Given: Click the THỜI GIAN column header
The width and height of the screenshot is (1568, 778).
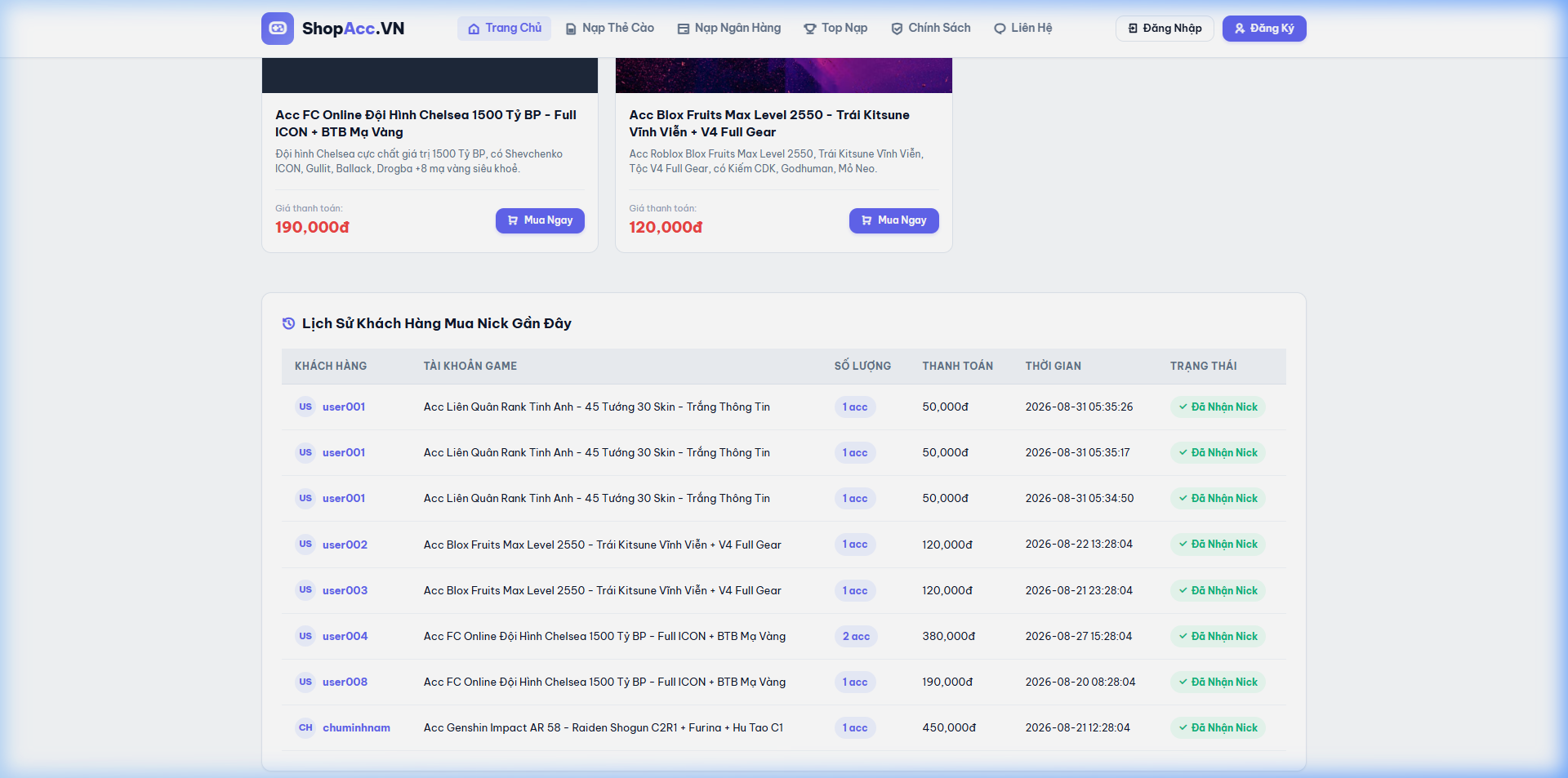Looking at the screenshot, I should coord(1053,366).
